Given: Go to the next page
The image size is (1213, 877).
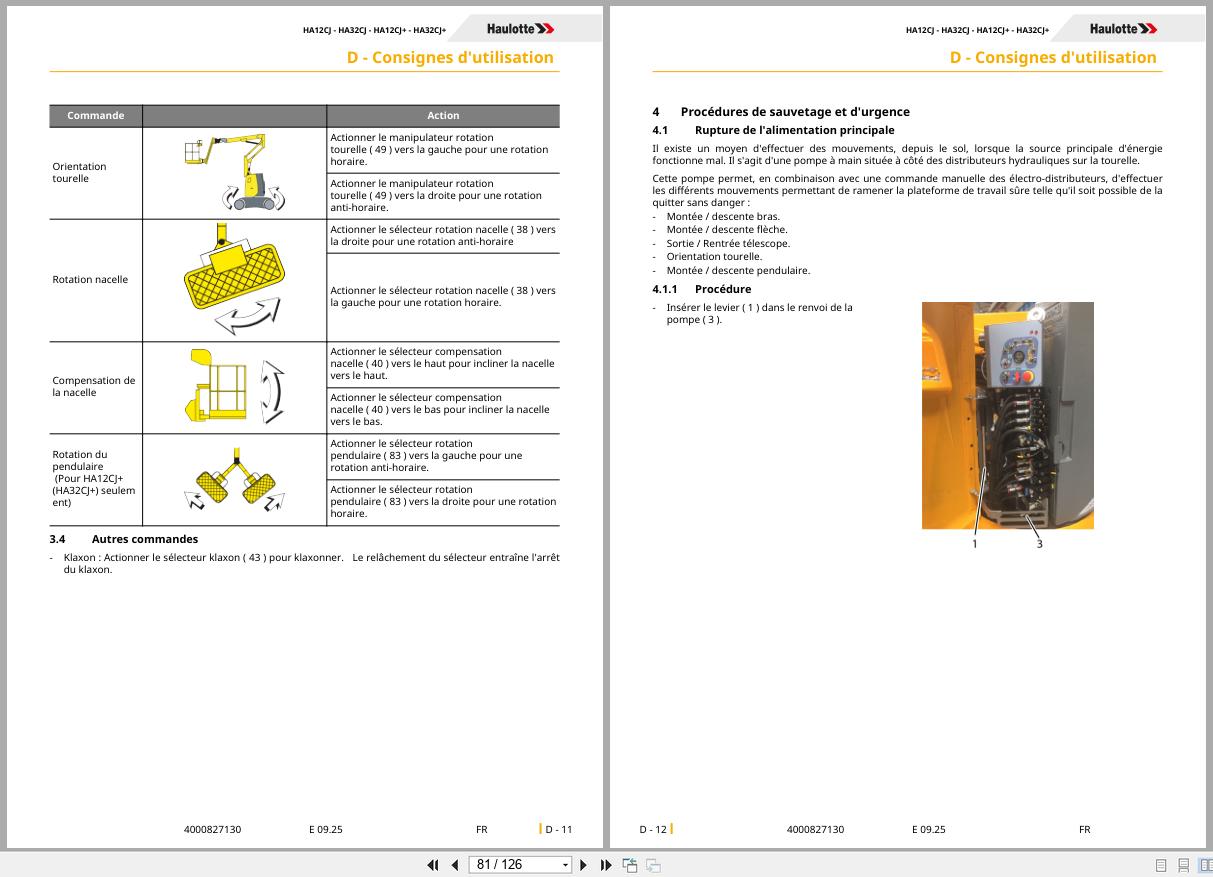Looking at the screenshot, I should (x=584, y=865).
